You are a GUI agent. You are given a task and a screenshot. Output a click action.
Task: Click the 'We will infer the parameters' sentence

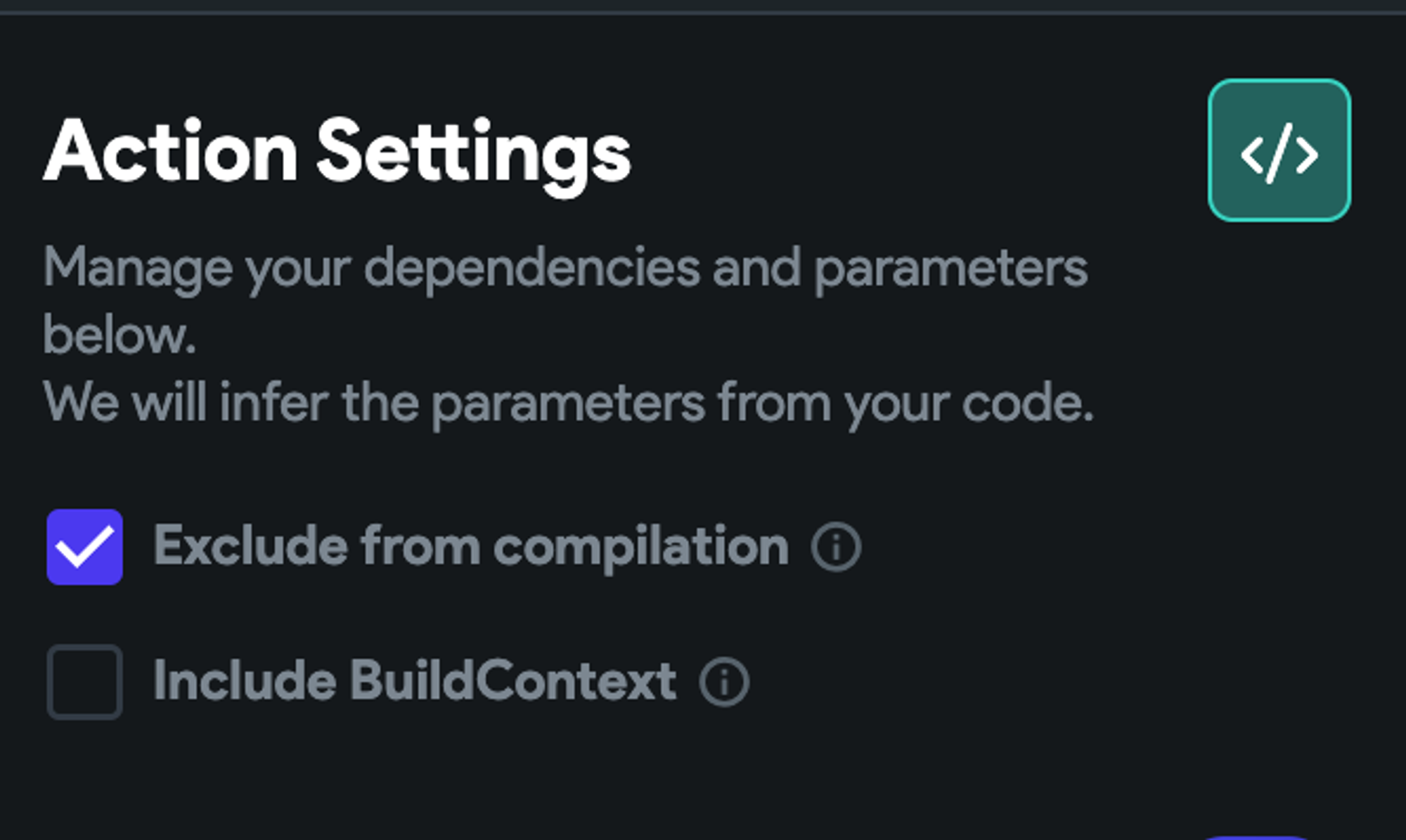pyautogui.click(x=568, y=405)
